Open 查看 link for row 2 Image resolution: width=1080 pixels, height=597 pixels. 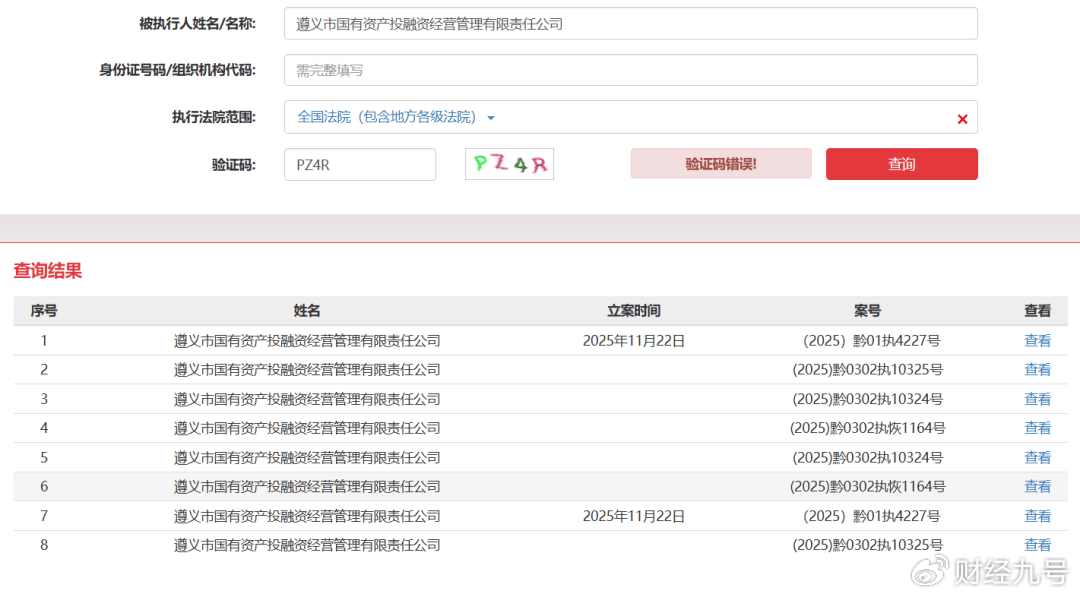tap(1037, 370)
